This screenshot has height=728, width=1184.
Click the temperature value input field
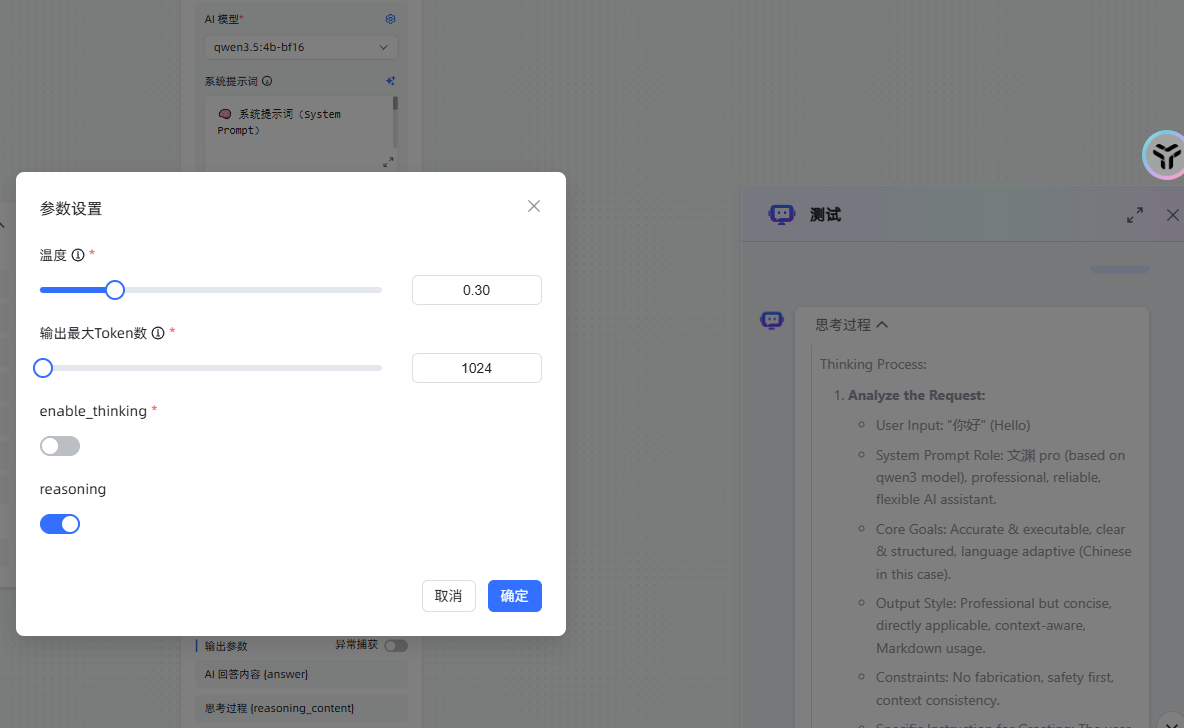click(x=476, y=290)
